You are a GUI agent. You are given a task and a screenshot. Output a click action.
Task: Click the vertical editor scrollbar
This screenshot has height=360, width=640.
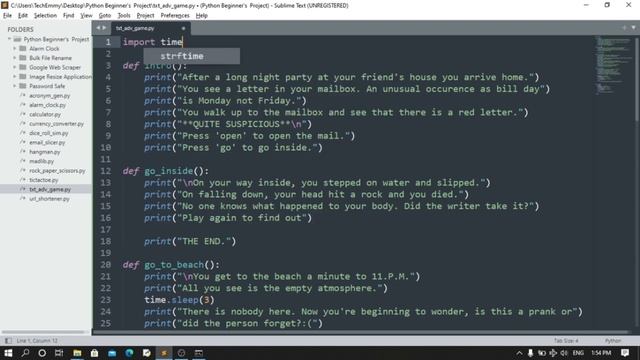point(636,79)
